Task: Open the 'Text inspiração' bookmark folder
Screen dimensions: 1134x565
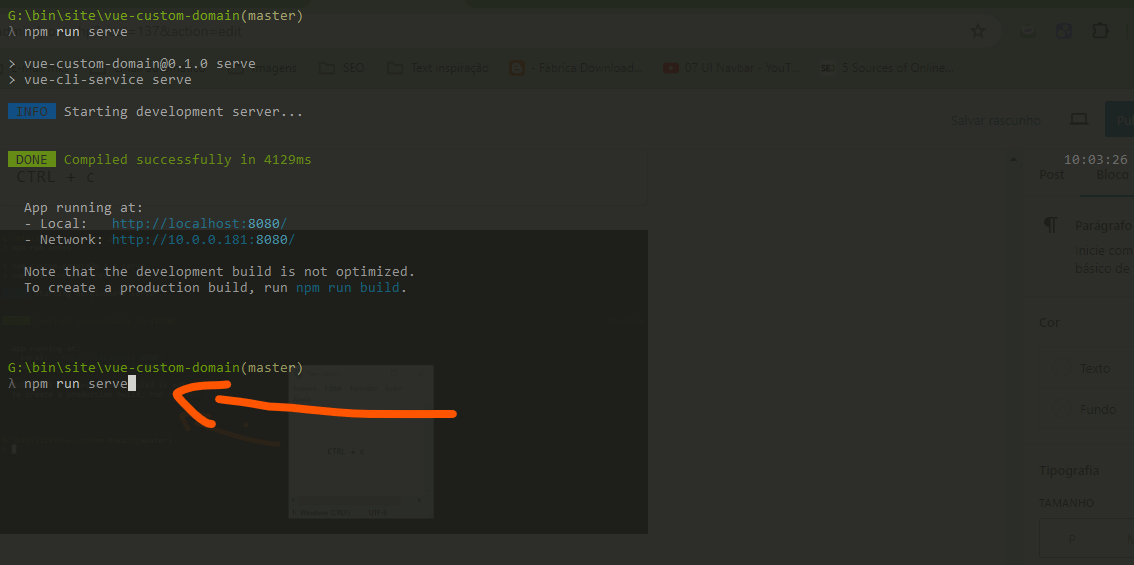Action: pyautogui.click(x=438, y=68)
